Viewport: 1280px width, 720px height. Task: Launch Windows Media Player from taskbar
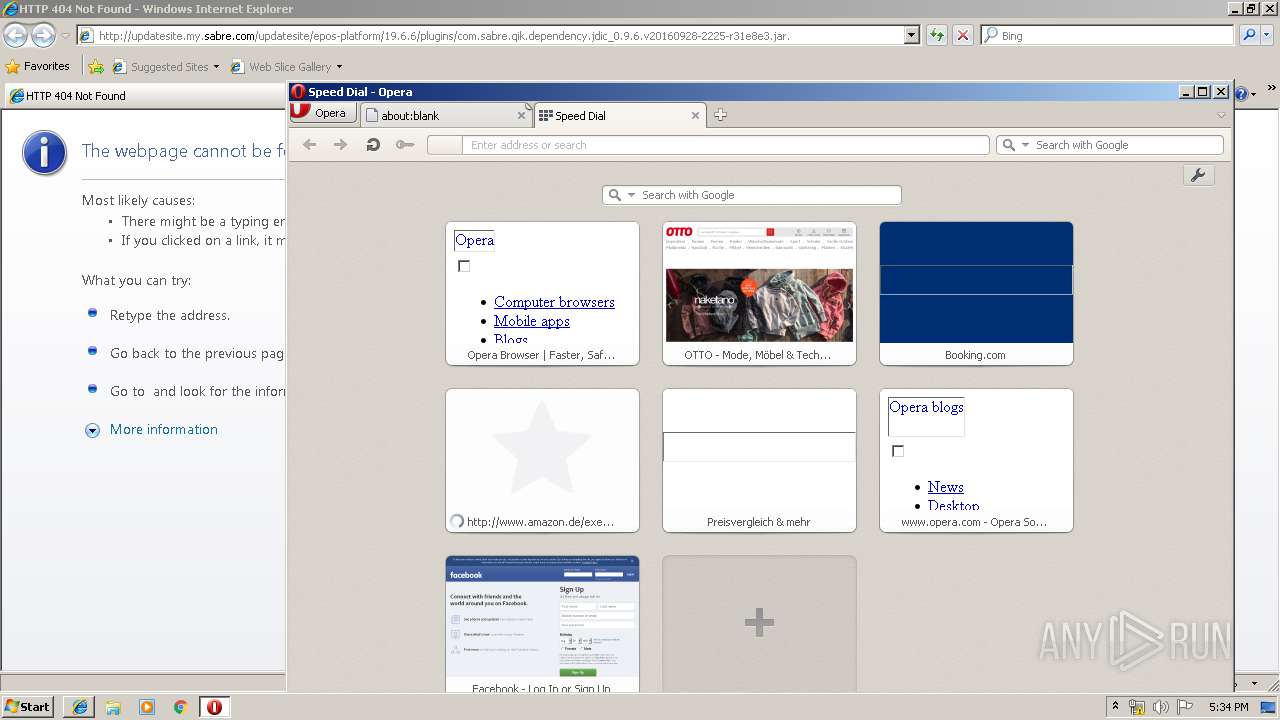(x=147, y=706)
